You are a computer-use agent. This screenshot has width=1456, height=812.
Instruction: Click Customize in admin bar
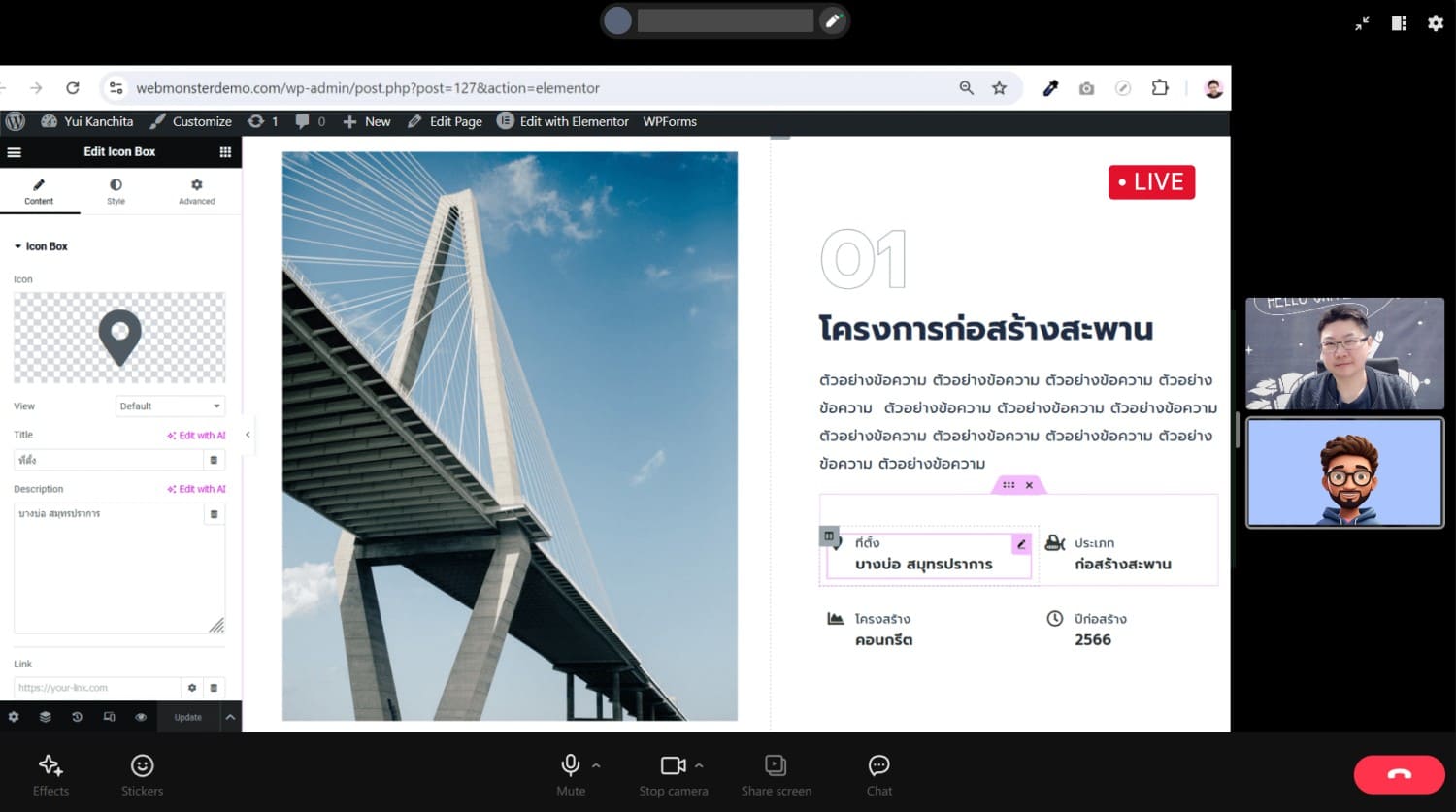pos(191,121)
